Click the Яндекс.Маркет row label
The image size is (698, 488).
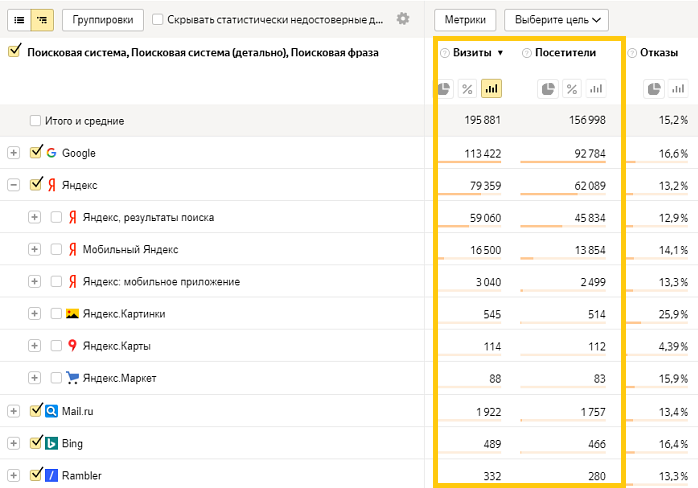point(119,378)
